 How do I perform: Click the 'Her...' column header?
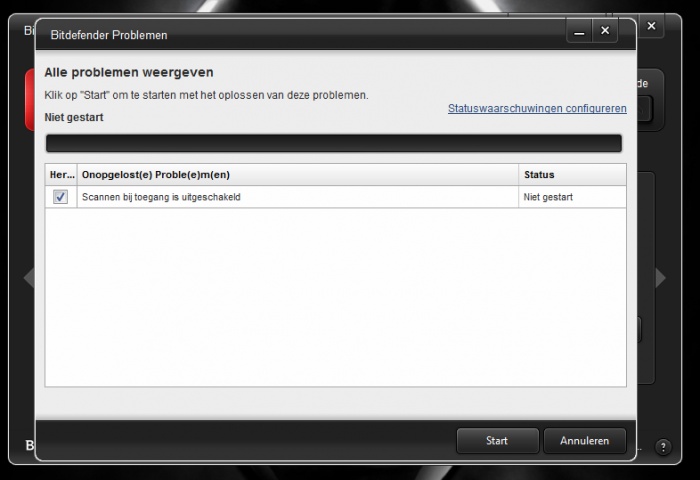pos(62,175)
